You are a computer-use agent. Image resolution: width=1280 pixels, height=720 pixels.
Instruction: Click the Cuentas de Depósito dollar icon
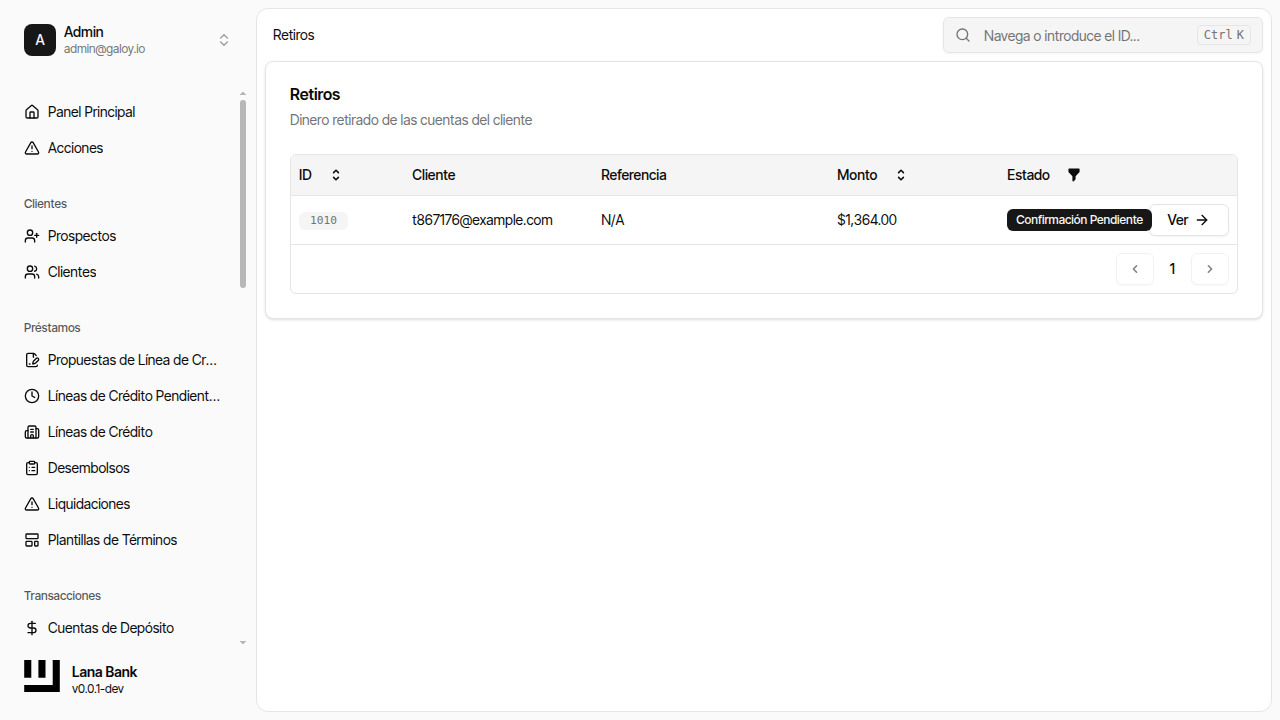pos(32,628)
